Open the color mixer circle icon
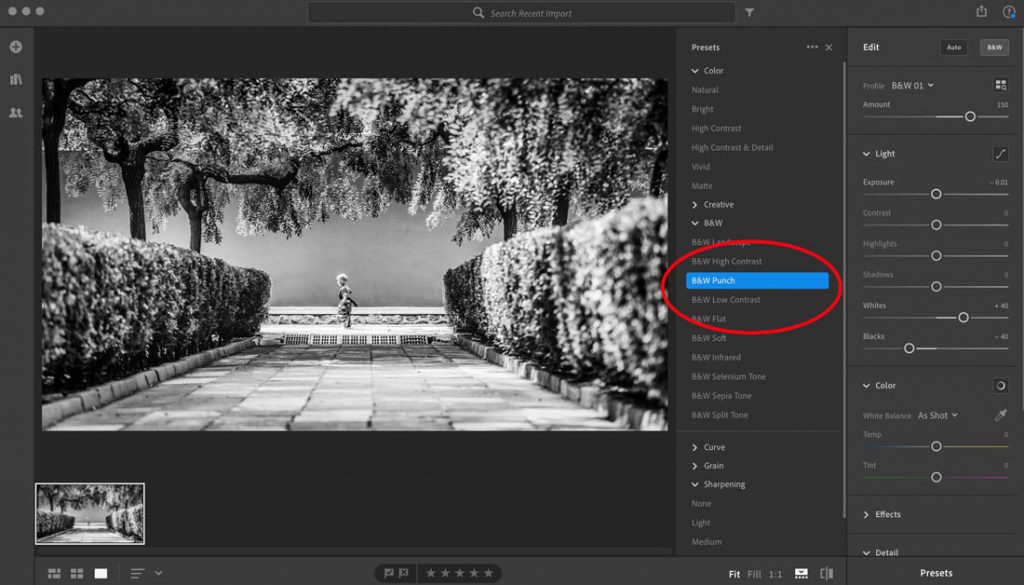 [1000, 386]
